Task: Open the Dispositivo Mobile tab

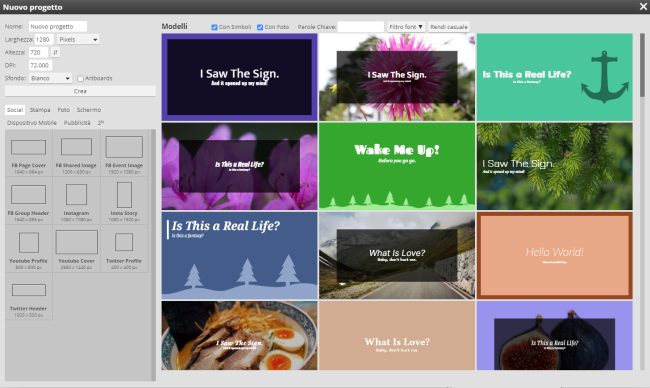Action: pyautogui.click(x=32, y=123)
